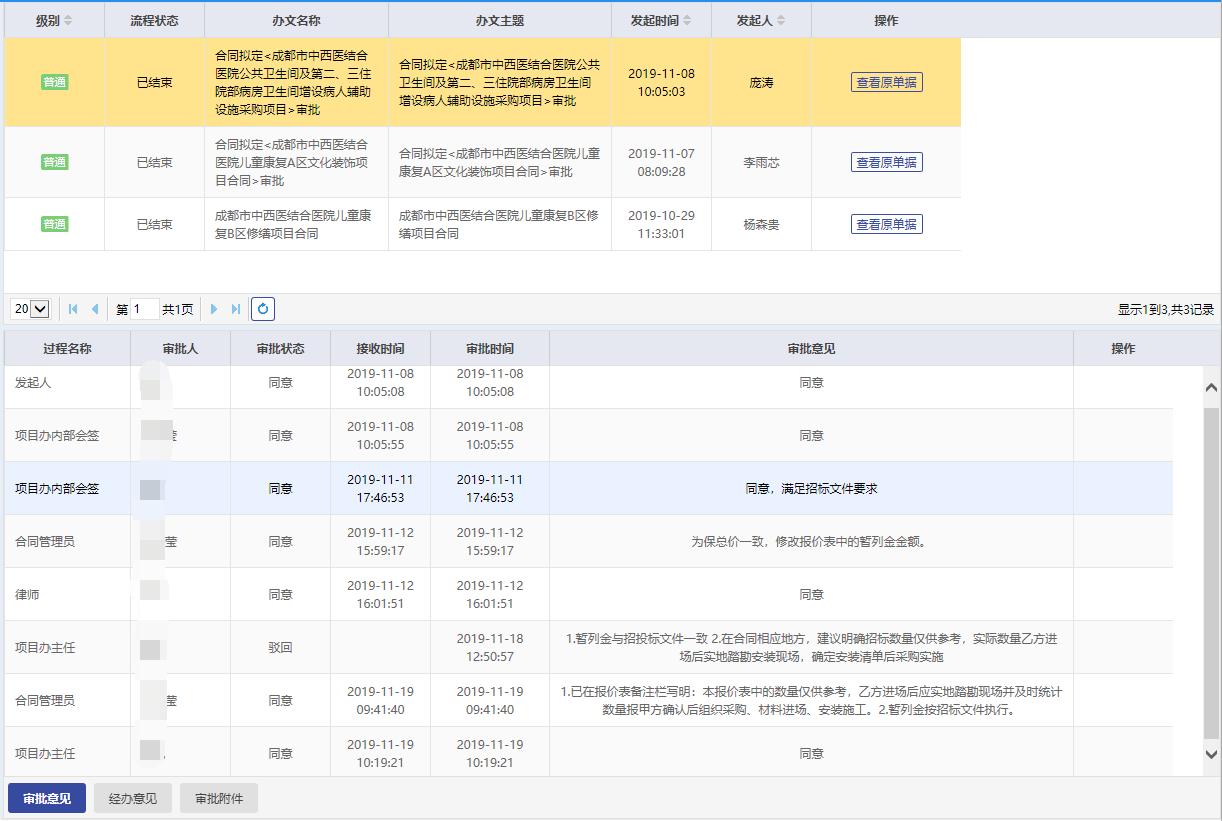Sort by 级别 column using sort icon
This screenshot has height=821, width=1222.
pos(68,21)
